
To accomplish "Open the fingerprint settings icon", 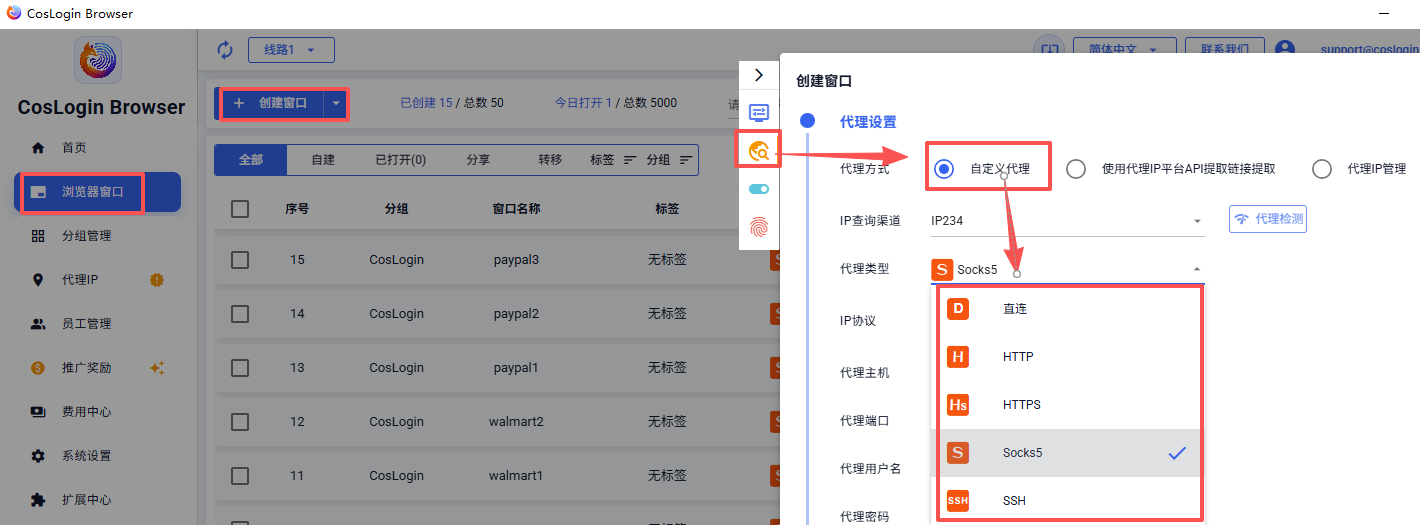I will click(x=759, y=227).
